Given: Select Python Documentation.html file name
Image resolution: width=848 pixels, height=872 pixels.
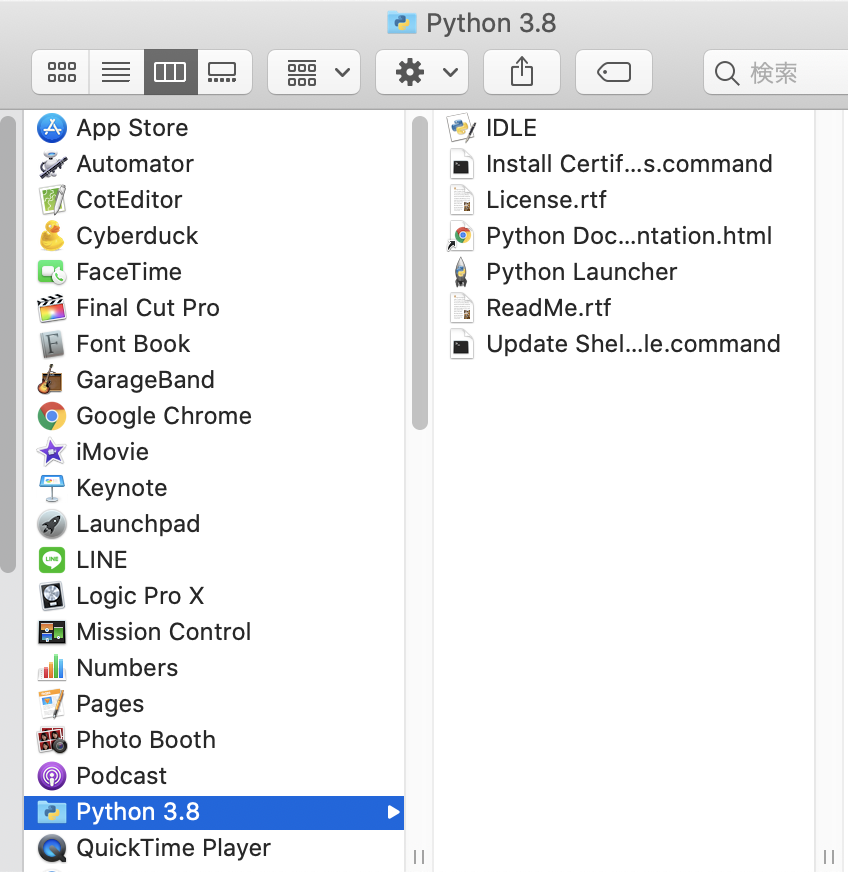Looking at the screenshot, I should point(629,236).
